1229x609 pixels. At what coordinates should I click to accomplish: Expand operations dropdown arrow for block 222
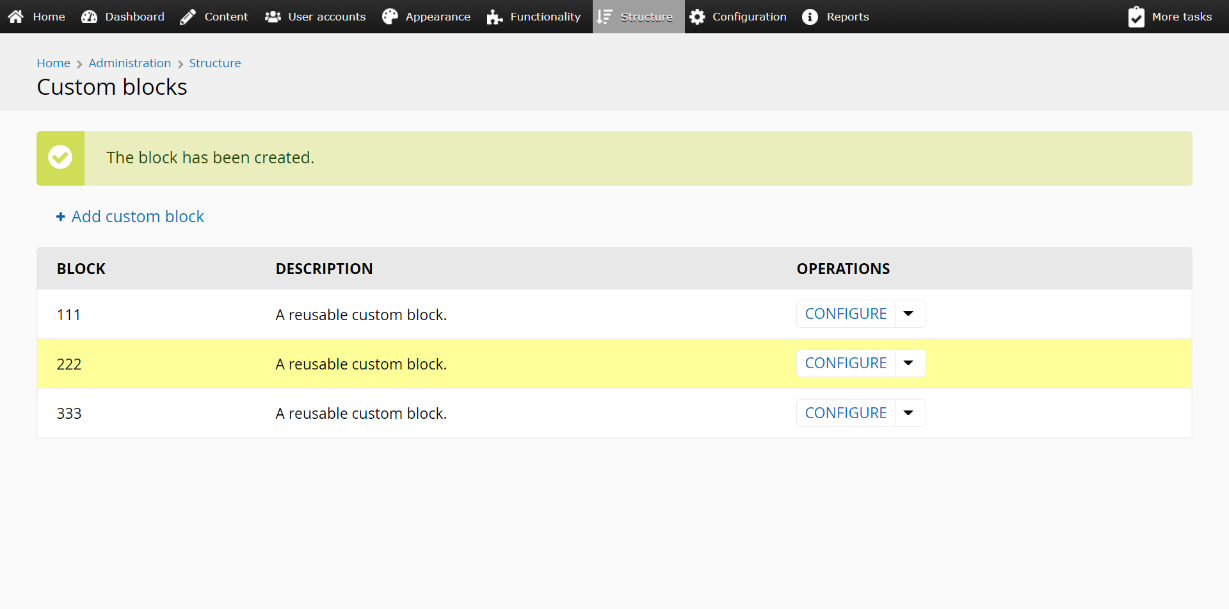(909, 363)
